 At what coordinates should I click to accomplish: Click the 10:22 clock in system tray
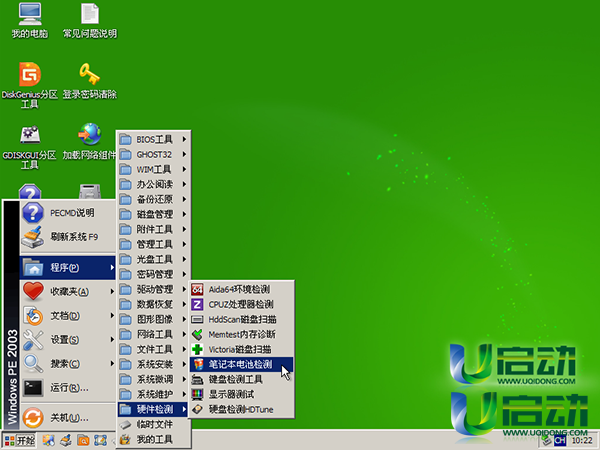coord(582,441)
